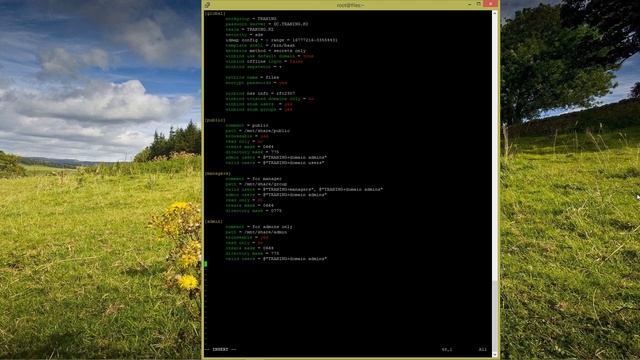
Task: Open the PuTTY system menu icon
Action: 207,4
